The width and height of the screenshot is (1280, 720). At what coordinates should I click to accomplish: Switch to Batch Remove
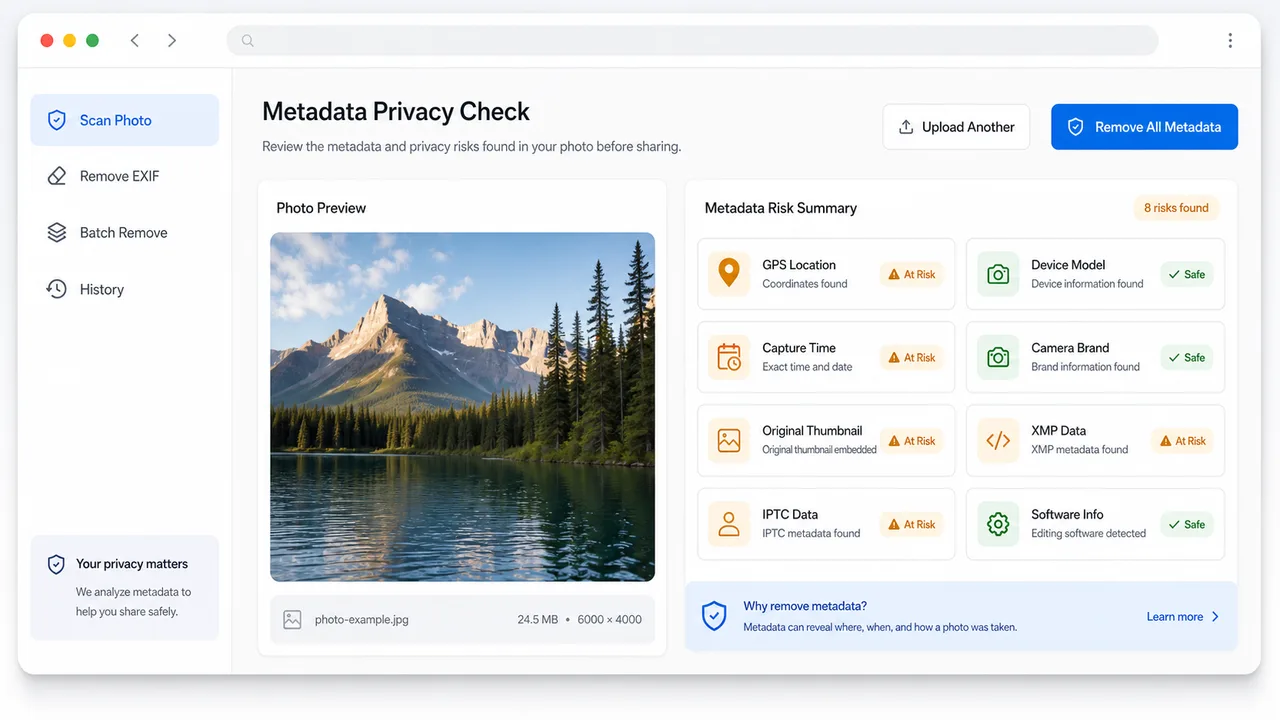coord(124,232)
